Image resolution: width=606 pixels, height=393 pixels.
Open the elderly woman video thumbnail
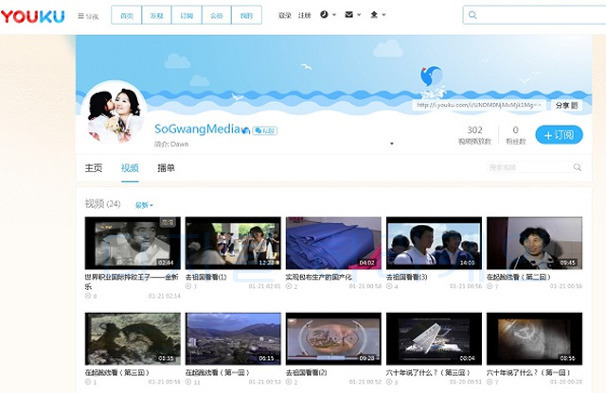(x=535, y=243)
